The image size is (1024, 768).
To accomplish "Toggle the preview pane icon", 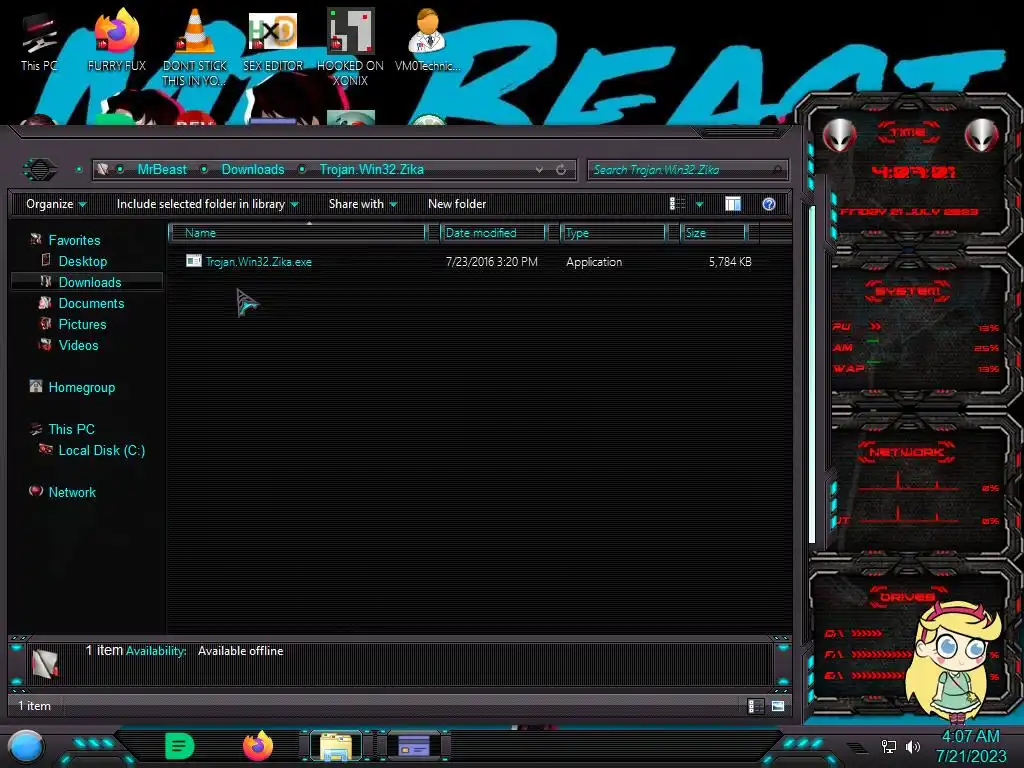I will (733, 204).
